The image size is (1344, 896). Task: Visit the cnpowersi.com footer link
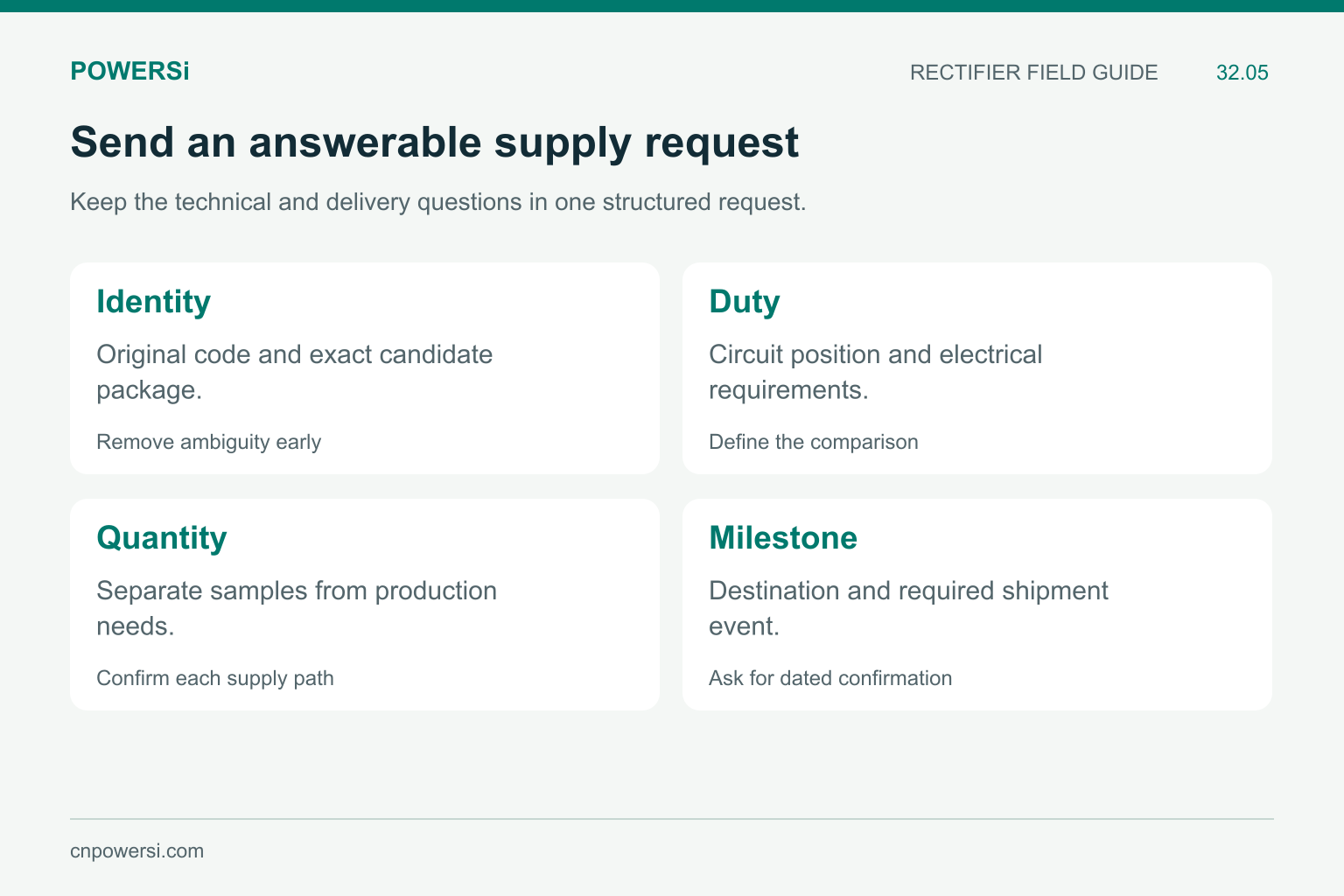(136, 851)
